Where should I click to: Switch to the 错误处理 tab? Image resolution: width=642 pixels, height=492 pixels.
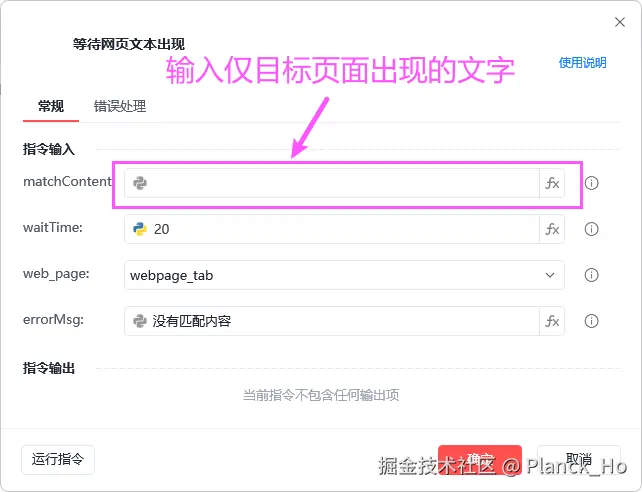pyautogui.click(x=120, y=106)
